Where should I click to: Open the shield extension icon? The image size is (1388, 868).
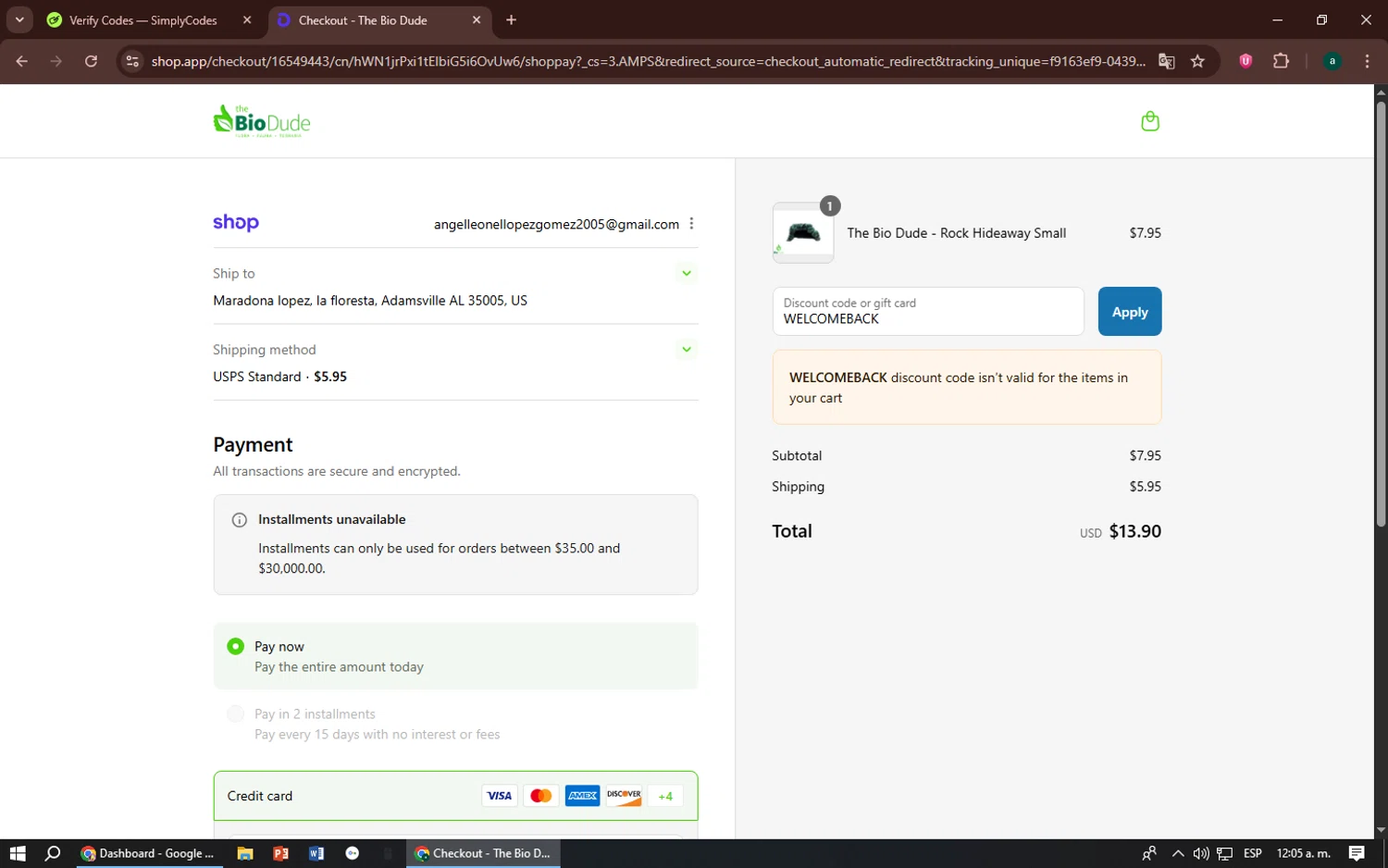point(1245,61)
